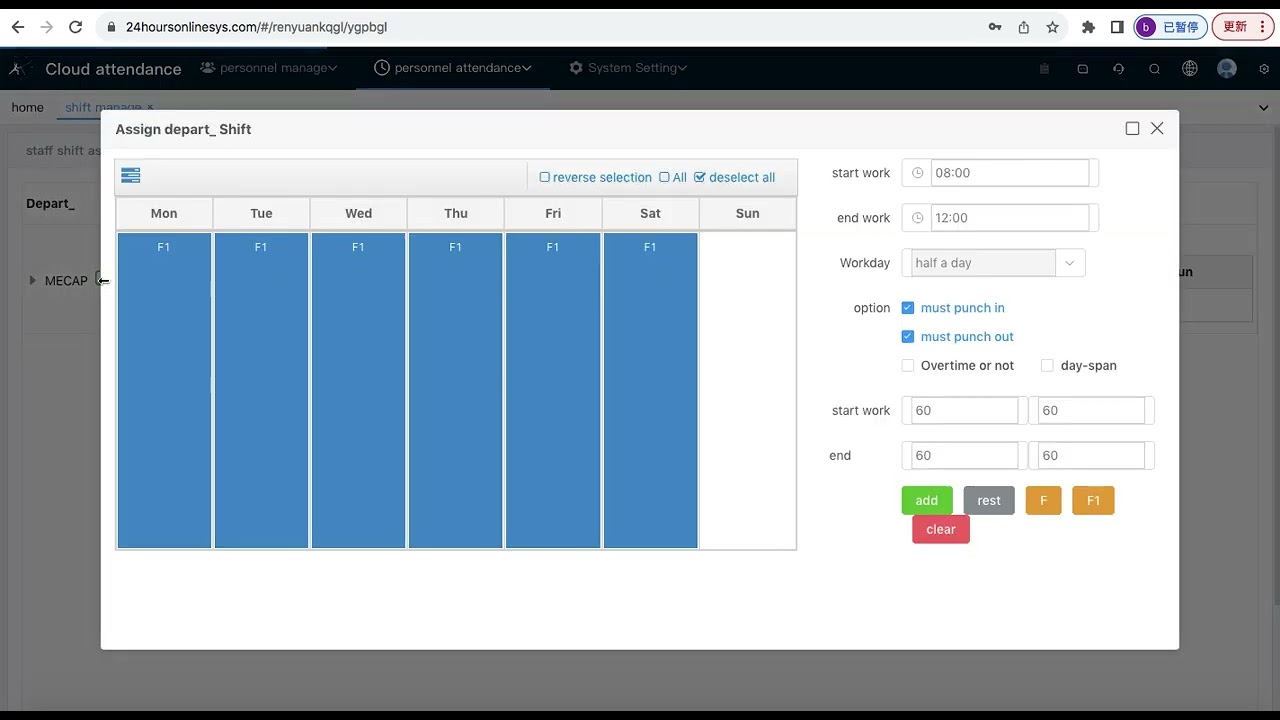Viewport: 1280px width, 720px height.
Task: Click the green add button
Action: (927, 501)
